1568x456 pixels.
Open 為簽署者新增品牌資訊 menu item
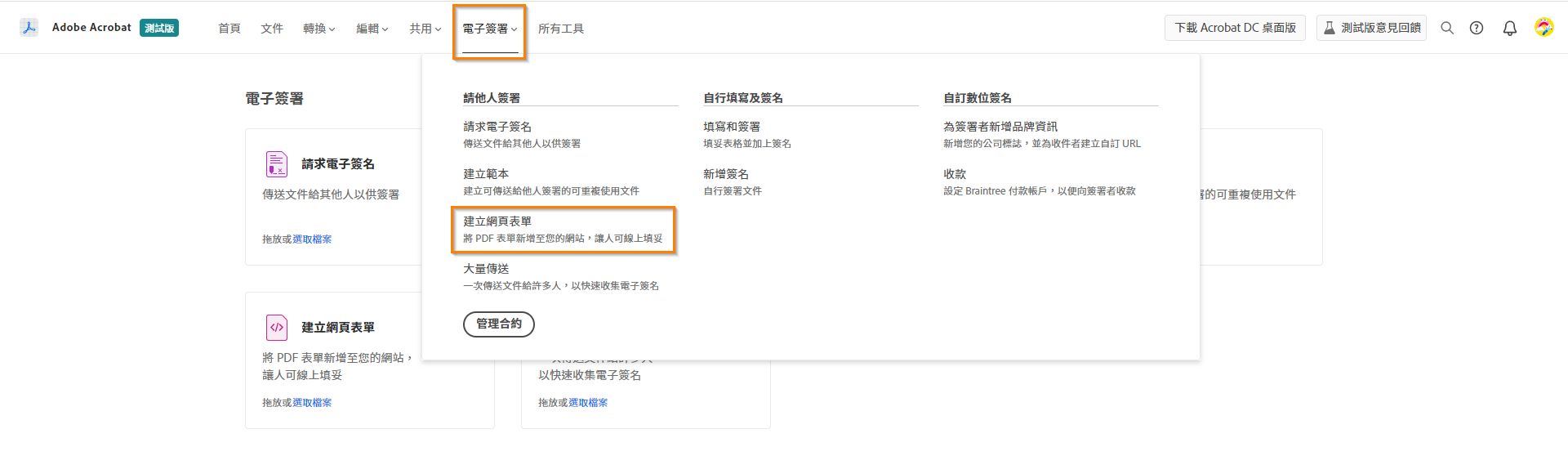(x=1000, y=127)
